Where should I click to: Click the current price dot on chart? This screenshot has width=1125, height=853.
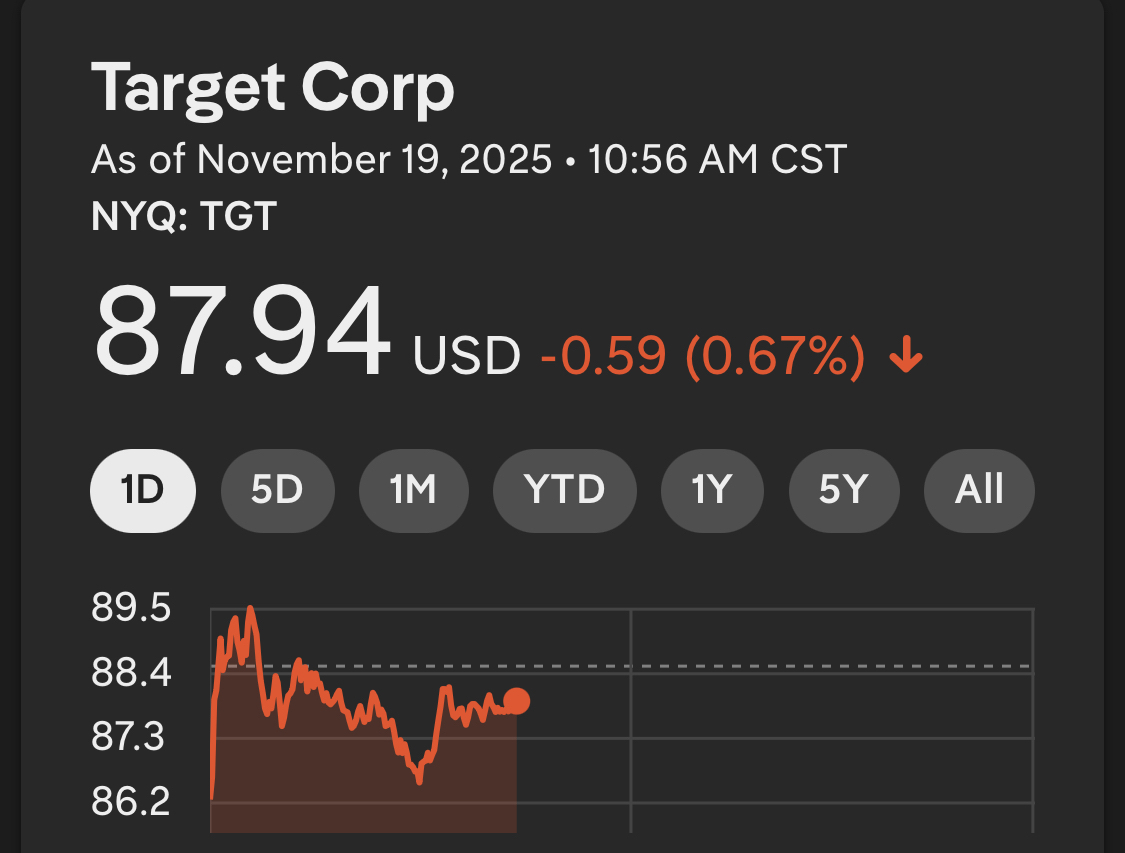point(516,701)
